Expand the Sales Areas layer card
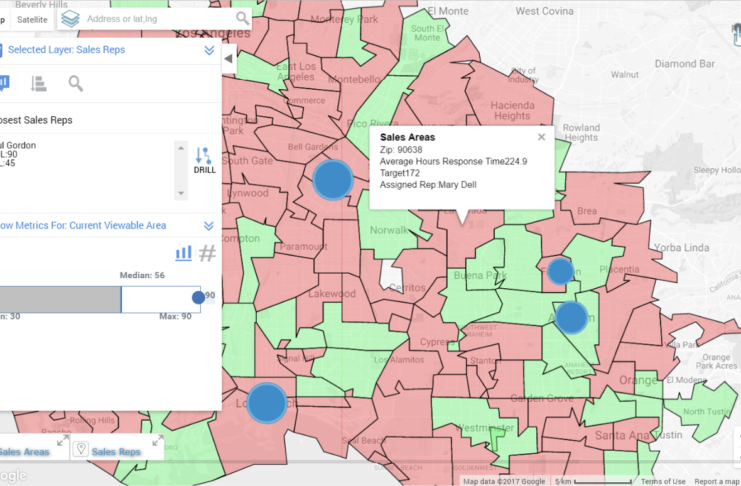This screenshot has width=741, height=486. pos(62,441)
